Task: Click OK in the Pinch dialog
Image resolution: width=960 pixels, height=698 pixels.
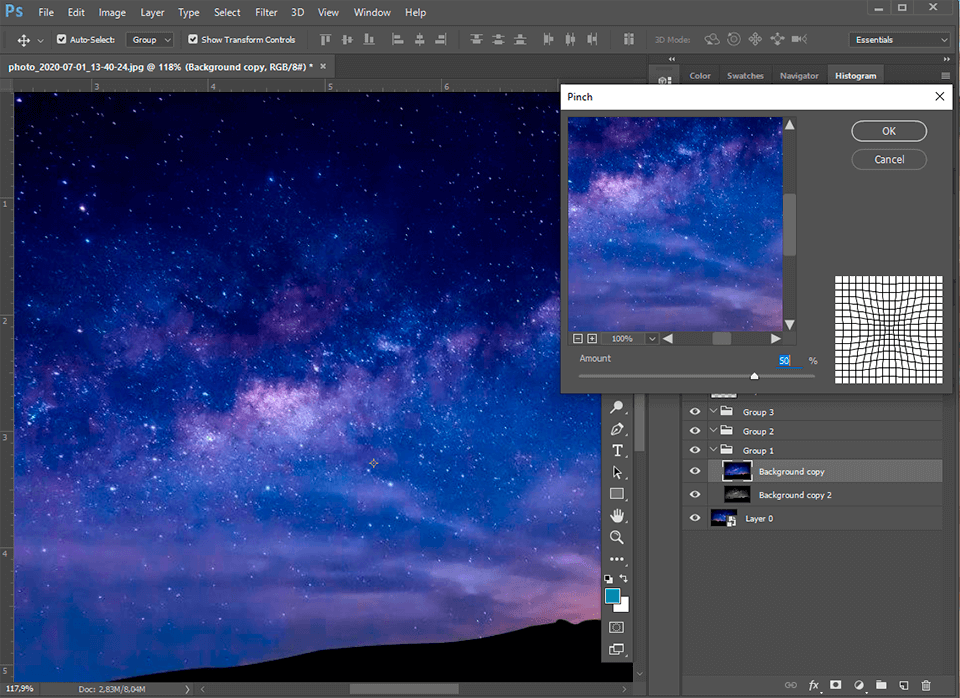Action: [888, 131]
